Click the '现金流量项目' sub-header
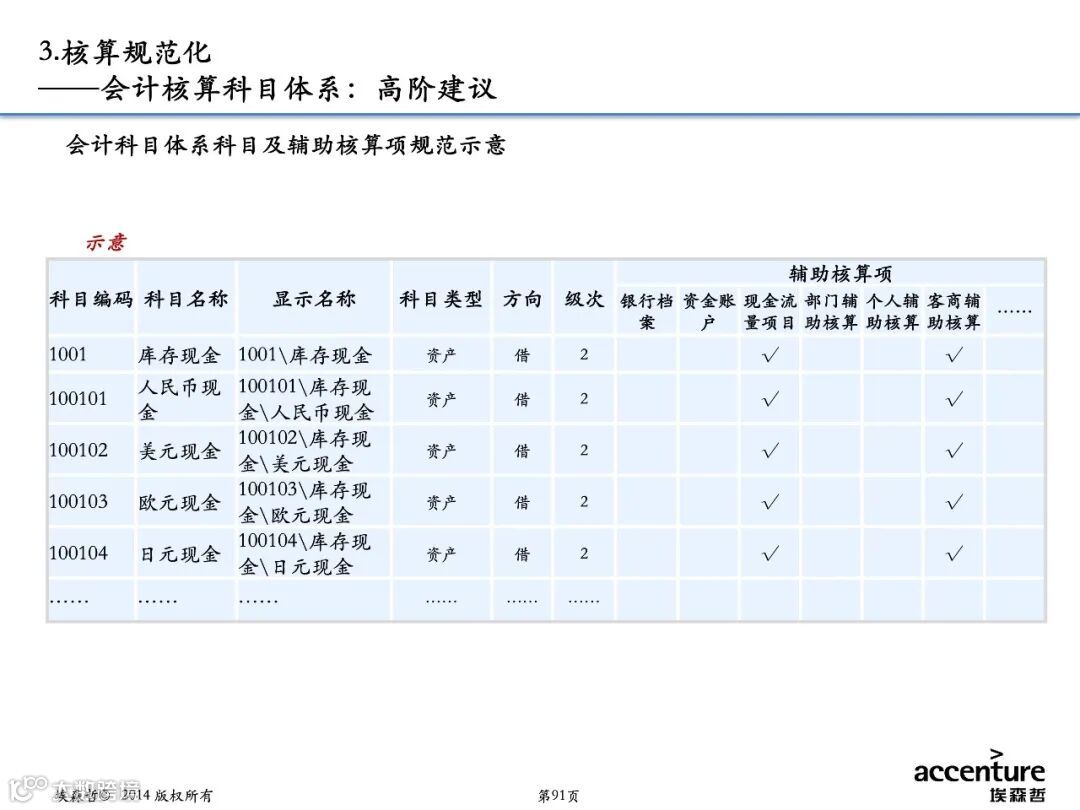1080x810 pixels. coord(770,311)
